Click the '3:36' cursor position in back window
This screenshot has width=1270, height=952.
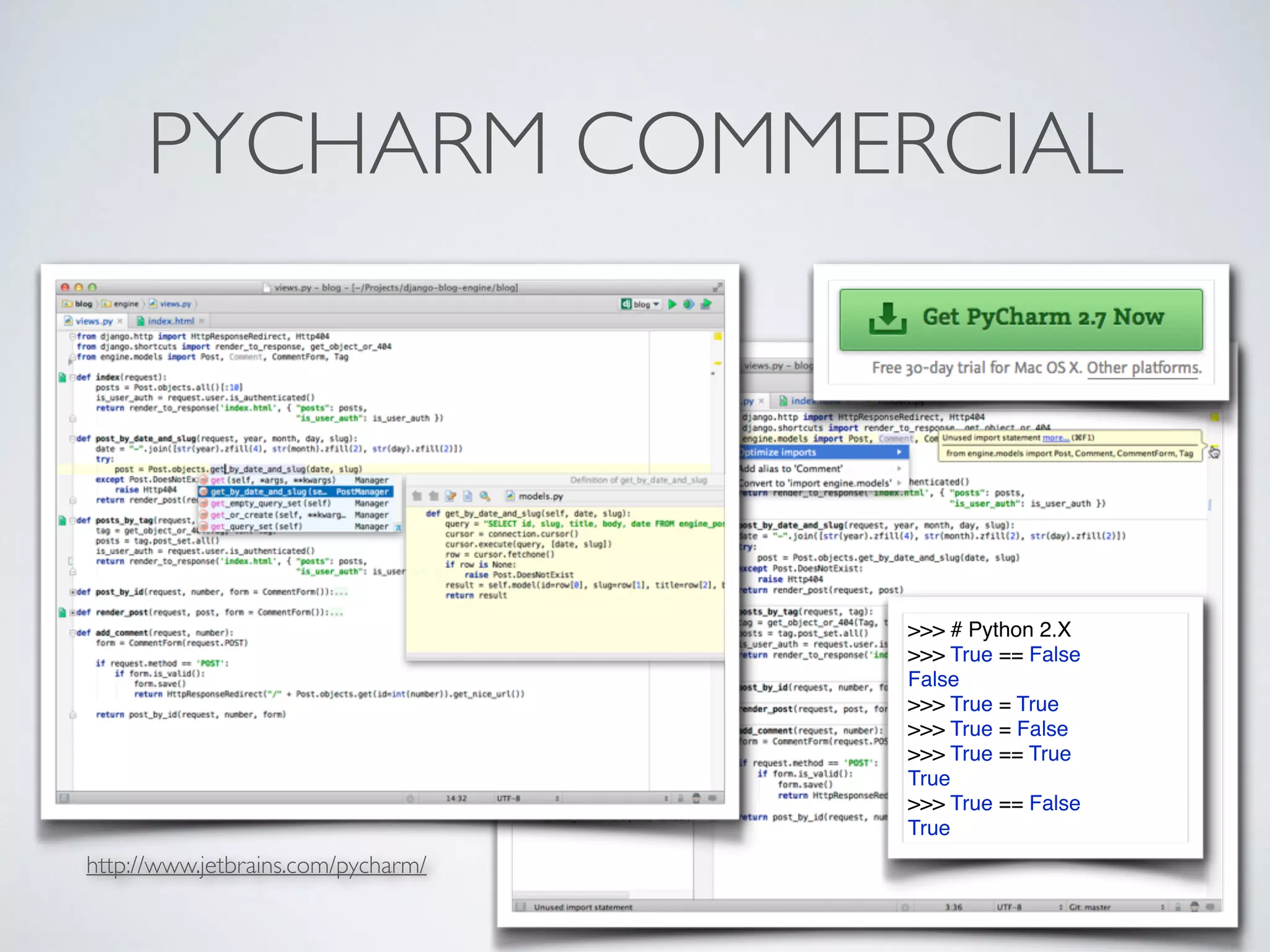[x=953, y=907]
